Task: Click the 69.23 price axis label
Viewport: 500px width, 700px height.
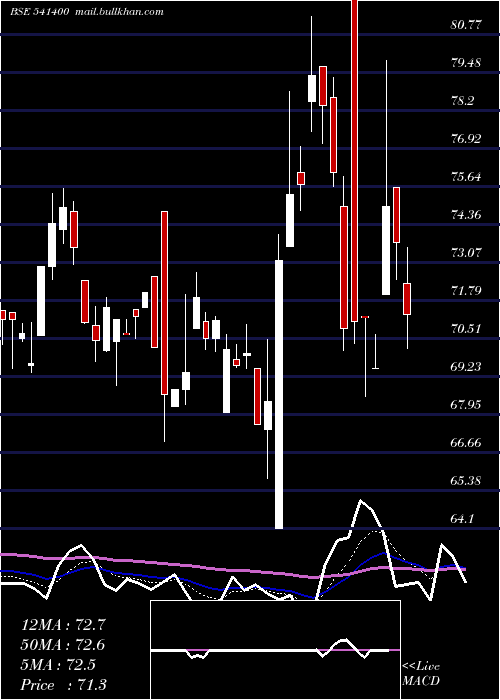Action: 466,367
